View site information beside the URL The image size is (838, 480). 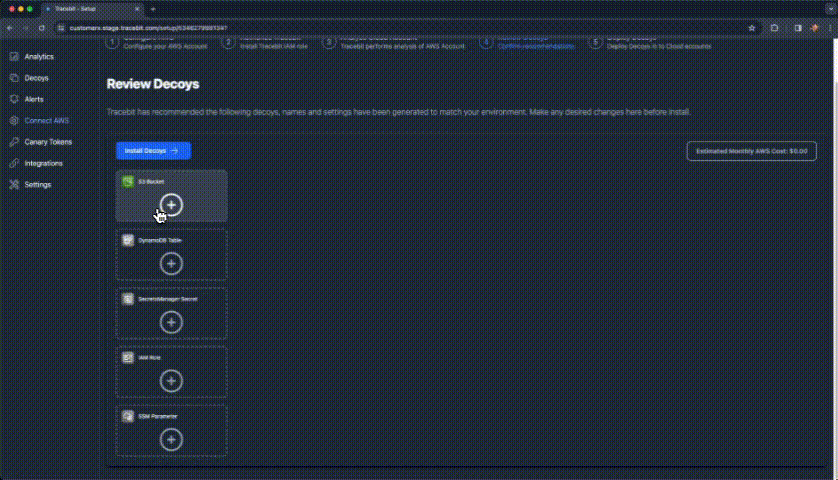61,28
